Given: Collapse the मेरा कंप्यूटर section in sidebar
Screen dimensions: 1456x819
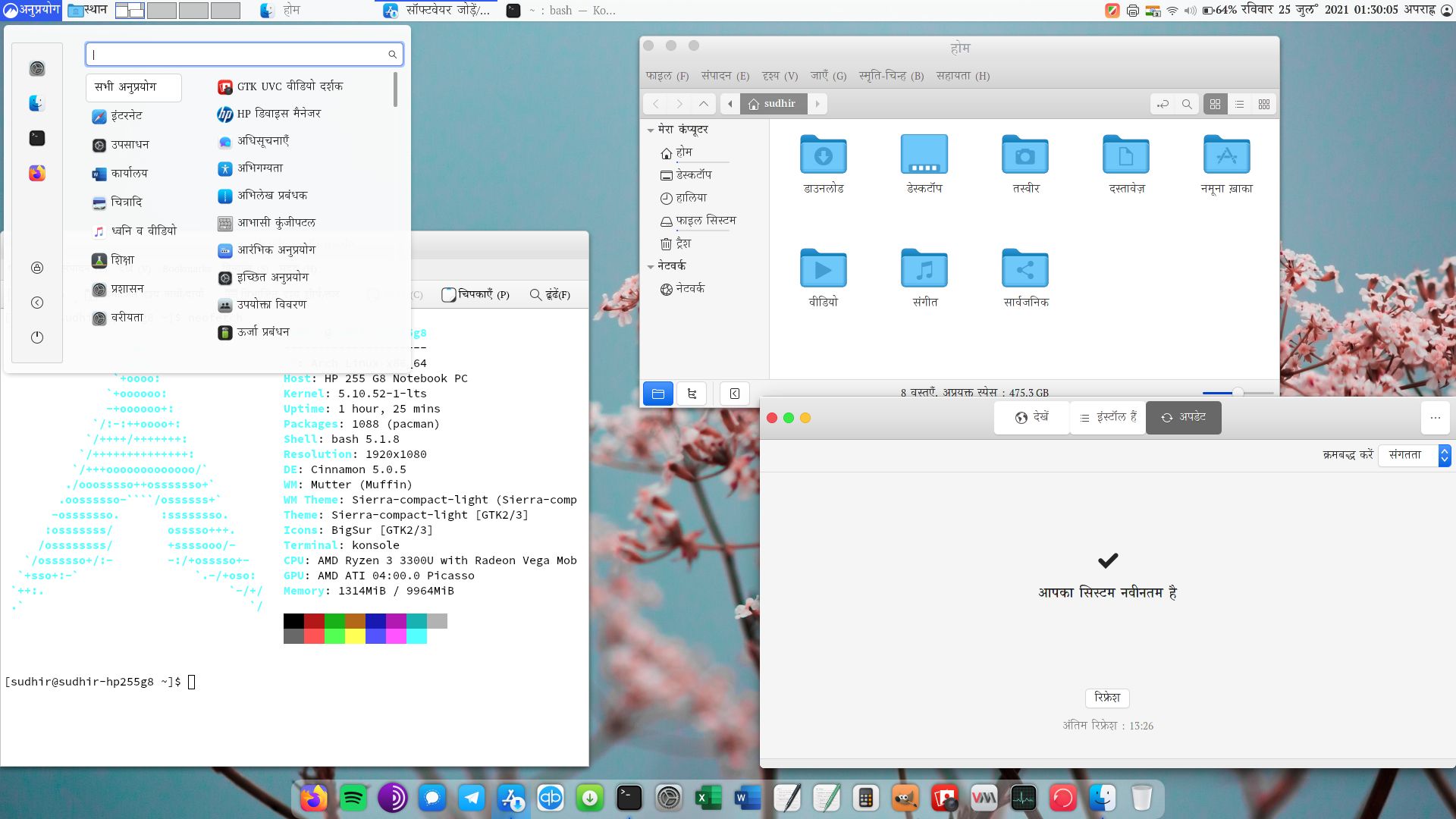Looking at the screenshot, I should point(652,130).
